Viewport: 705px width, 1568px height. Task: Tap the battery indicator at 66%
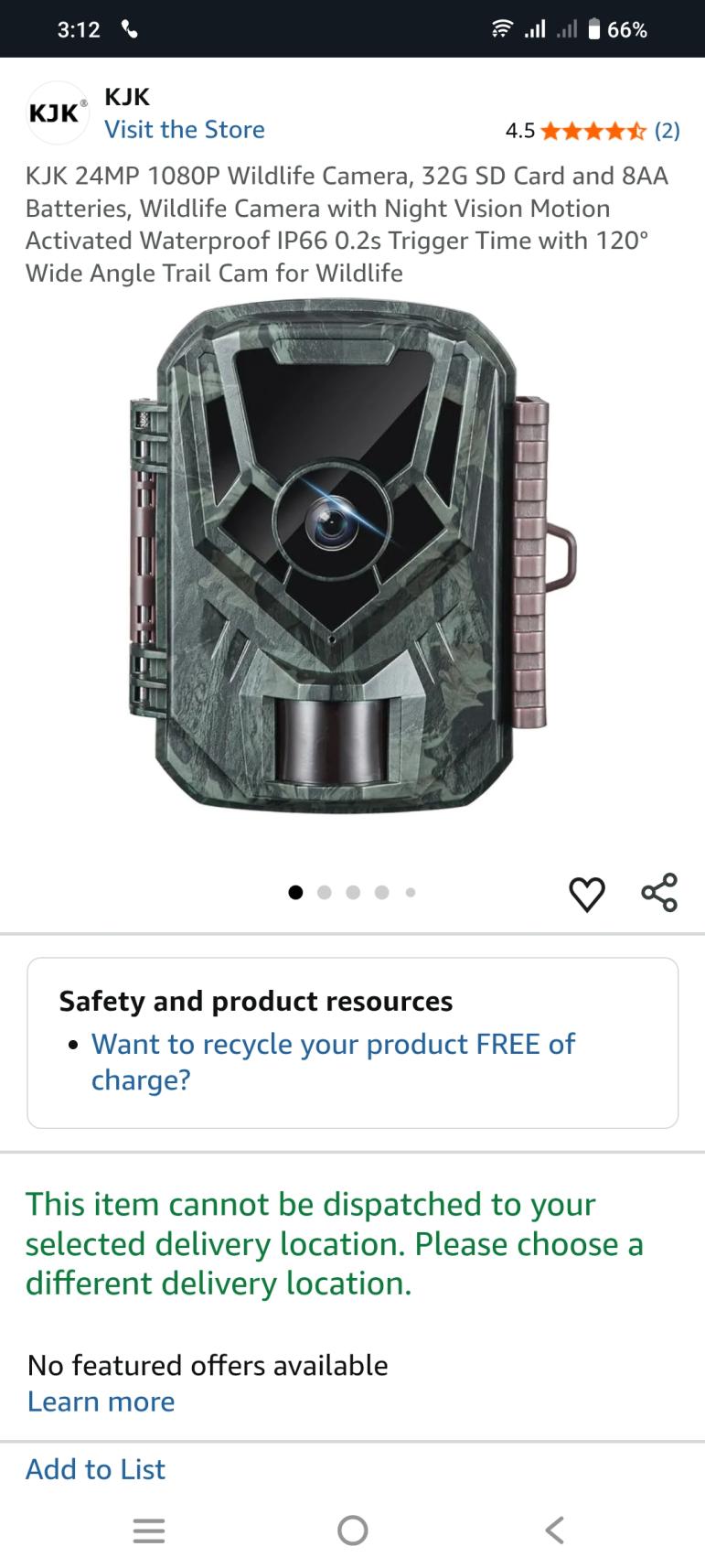[x=617, y=29]
